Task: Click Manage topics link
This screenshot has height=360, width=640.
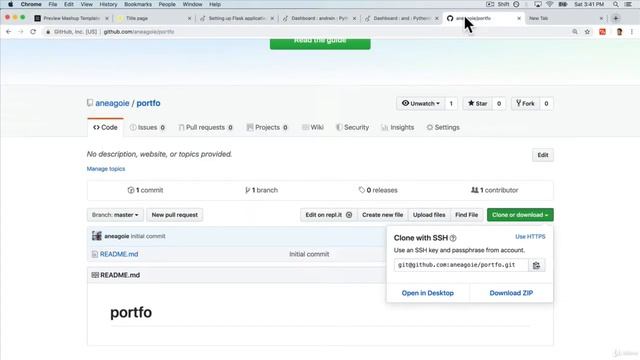Action: tap(106, 169)
